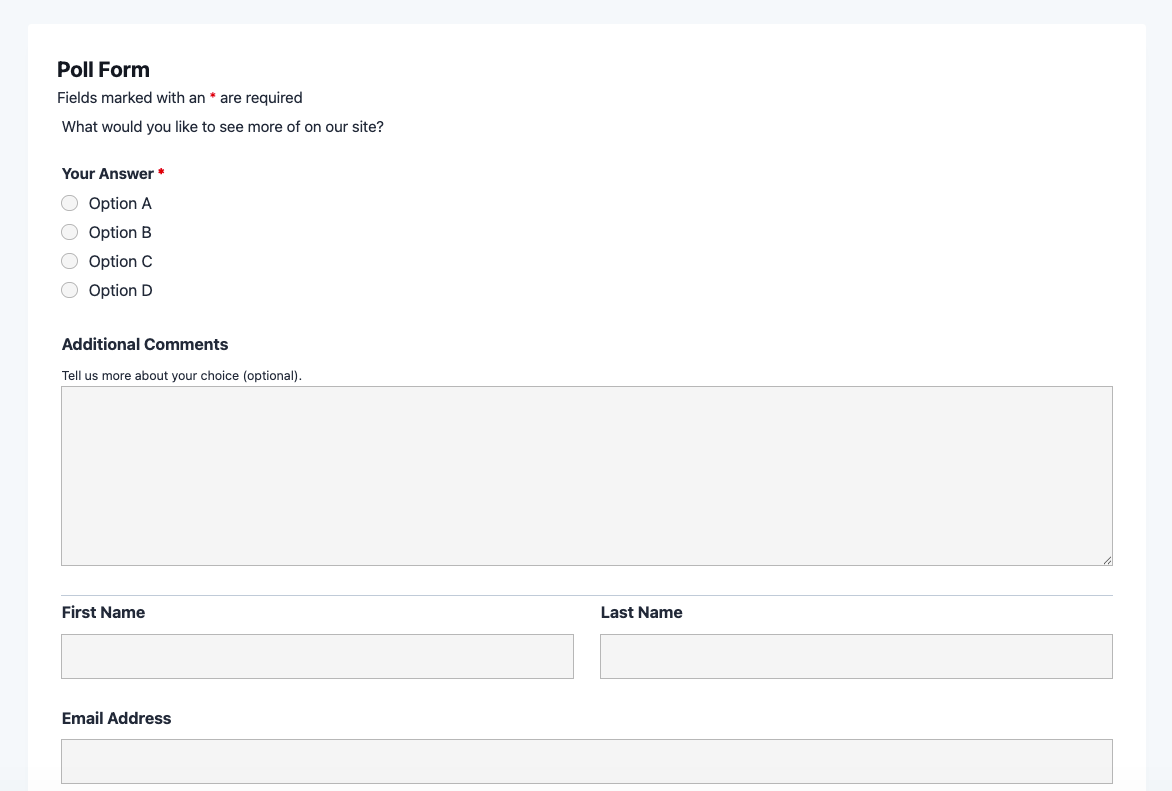Click the 'Option B' label text
1172x791 pixels.
pyautogui.click(x=120, y=232)
